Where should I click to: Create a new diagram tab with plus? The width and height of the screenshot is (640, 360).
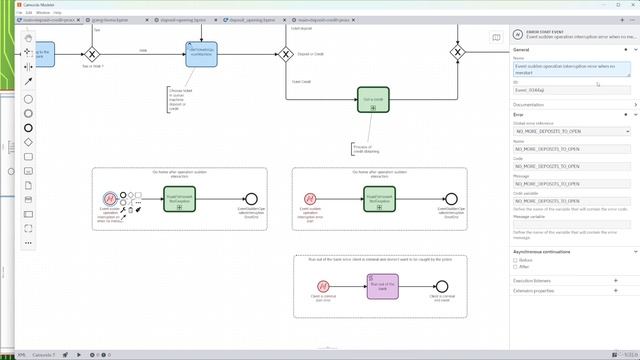coord(622,20)
